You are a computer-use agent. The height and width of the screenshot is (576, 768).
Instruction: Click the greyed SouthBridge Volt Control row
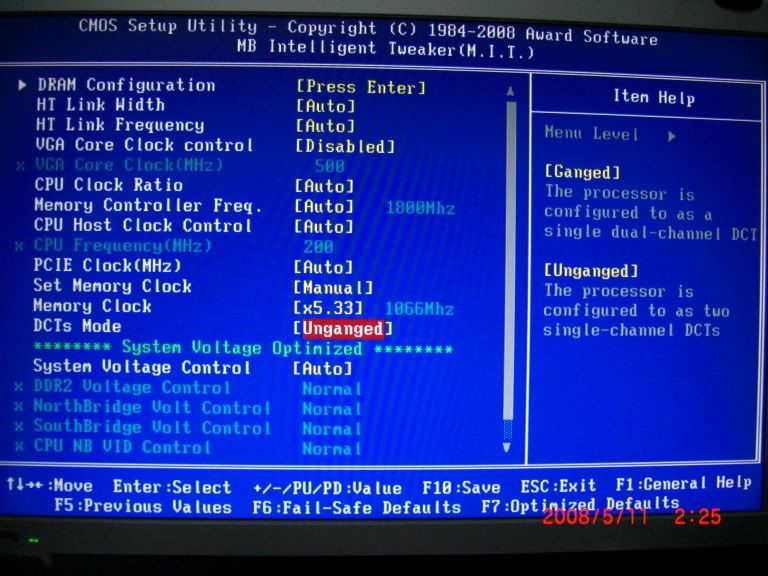152,427
